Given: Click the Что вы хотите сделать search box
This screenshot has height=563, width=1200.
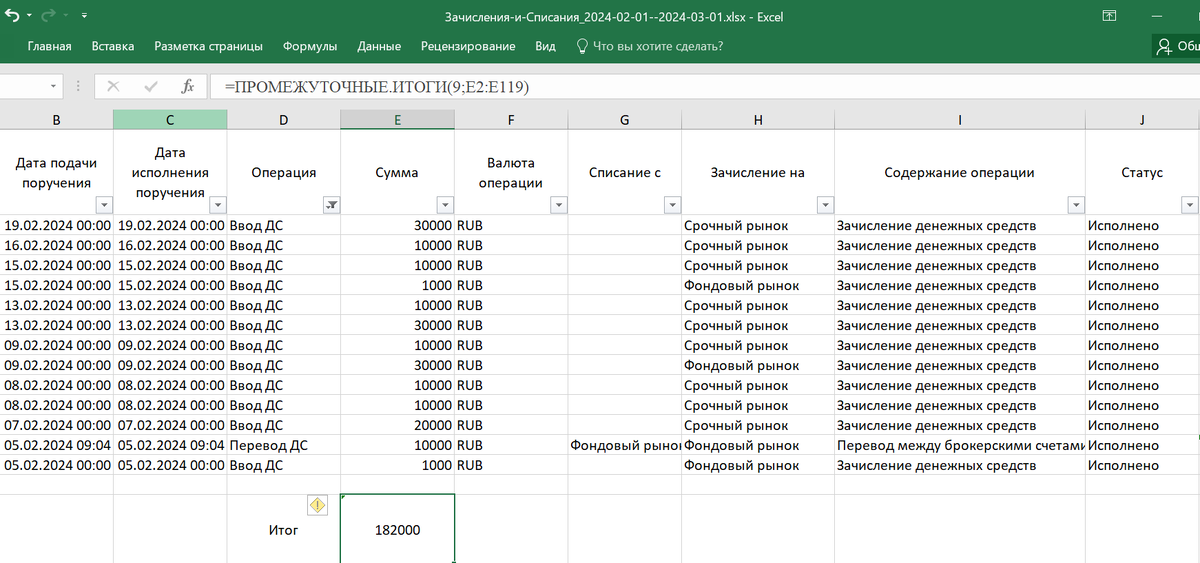Looking at the screenshot, I should [657, 46].
